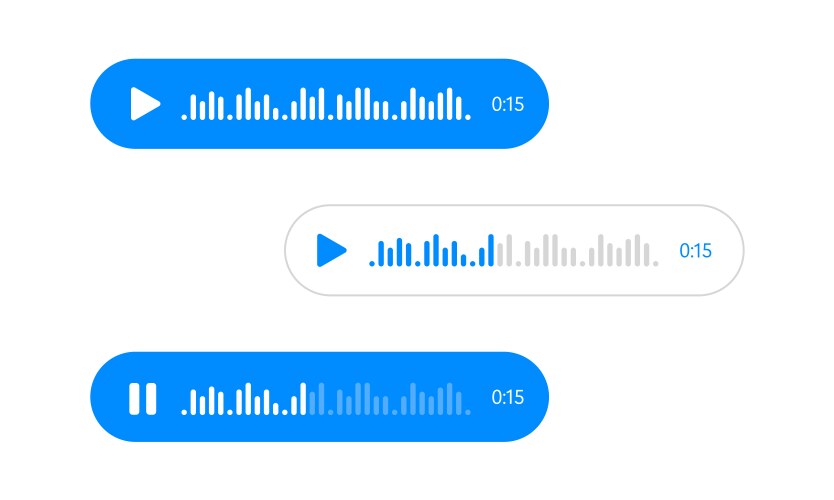Seek into gray unplayed waveform of white bubble

577,250
